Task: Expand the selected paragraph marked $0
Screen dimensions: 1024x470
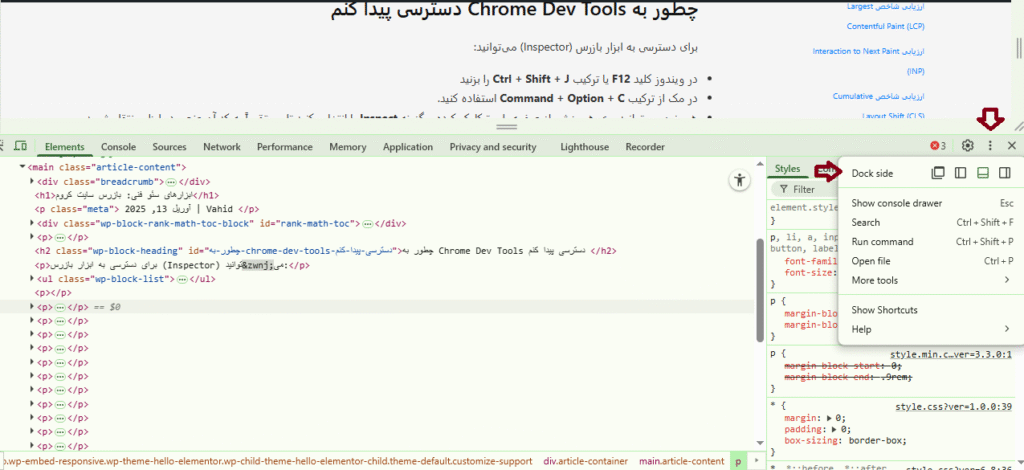Action: point(32,306)
